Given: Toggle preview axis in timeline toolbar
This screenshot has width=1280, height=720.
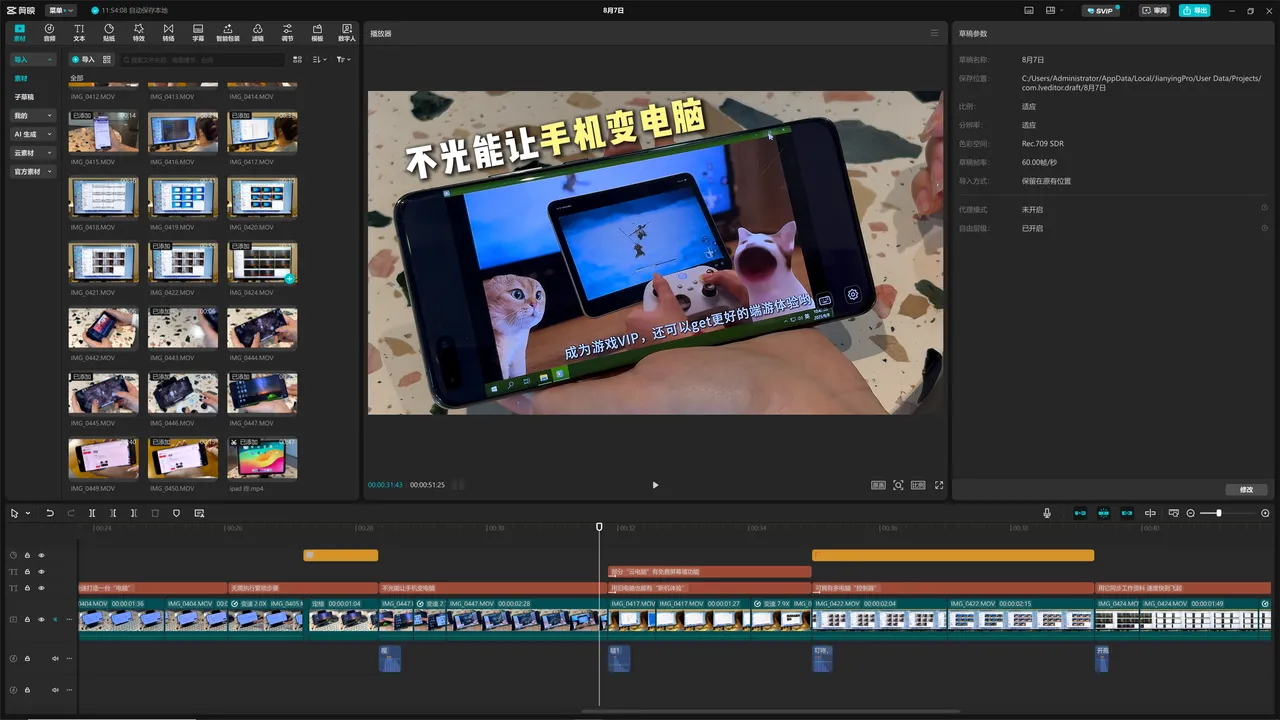Looking at the screenshot, I should pos(1150,513).
